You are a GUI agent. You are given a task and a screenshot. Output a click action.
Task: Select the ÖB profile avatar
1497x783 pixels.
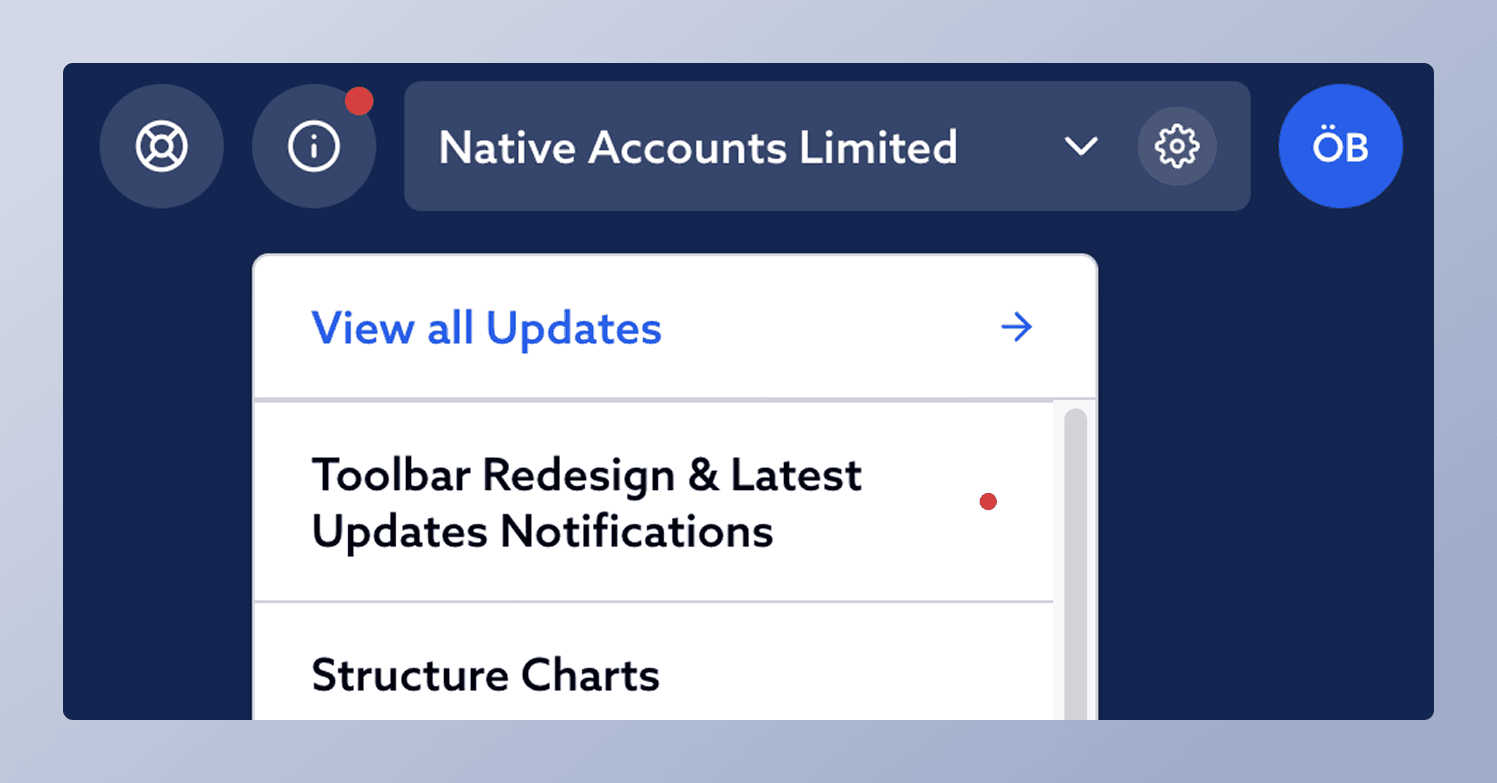tap(1340, 146)
